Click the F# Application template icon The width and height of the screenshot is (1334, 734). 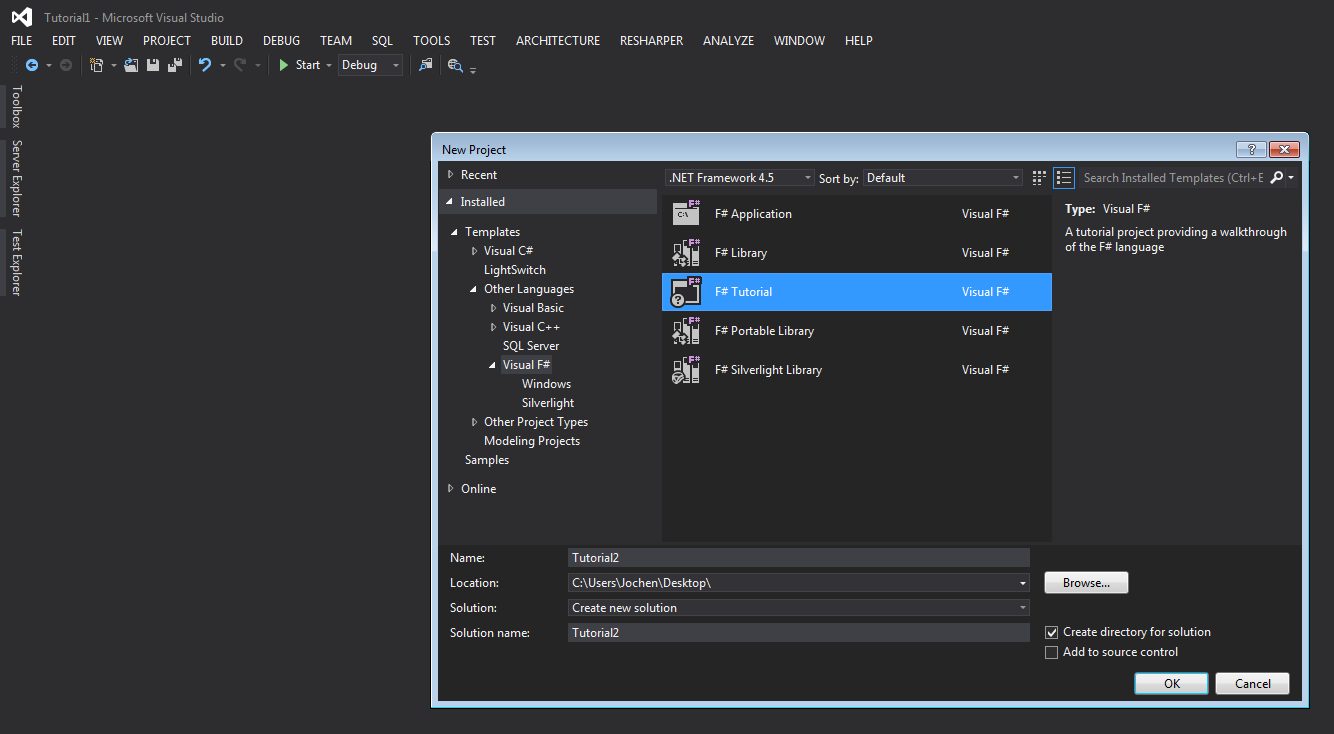[686, 213]
